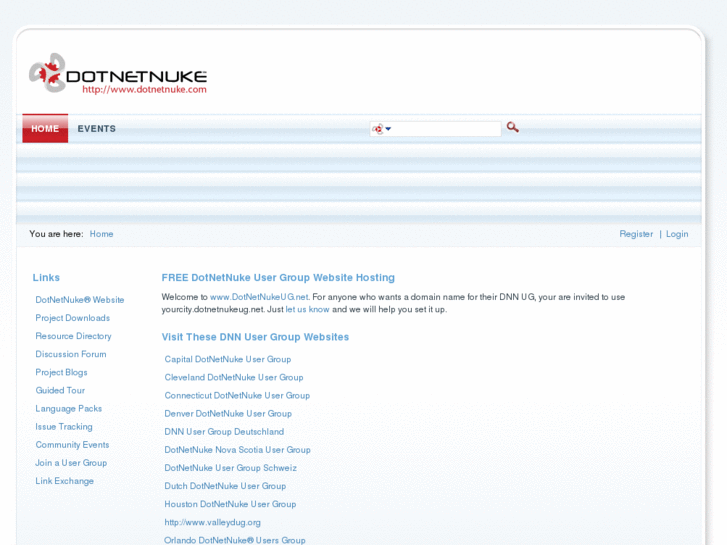Open the Login link

click(x=677, y=234)
